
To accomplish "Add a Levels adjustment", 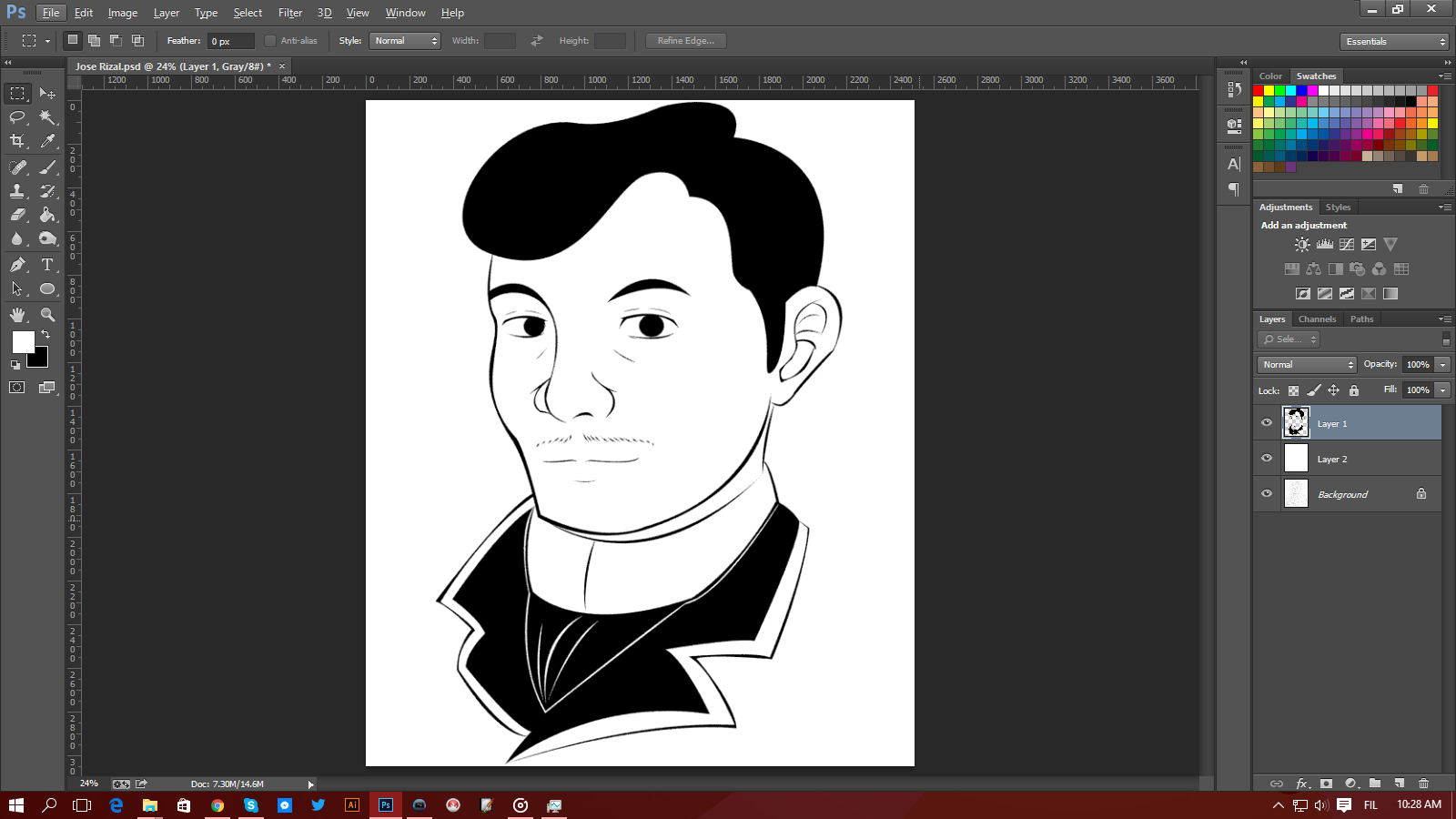I will pyautogui.click(x=1325, y=244).
